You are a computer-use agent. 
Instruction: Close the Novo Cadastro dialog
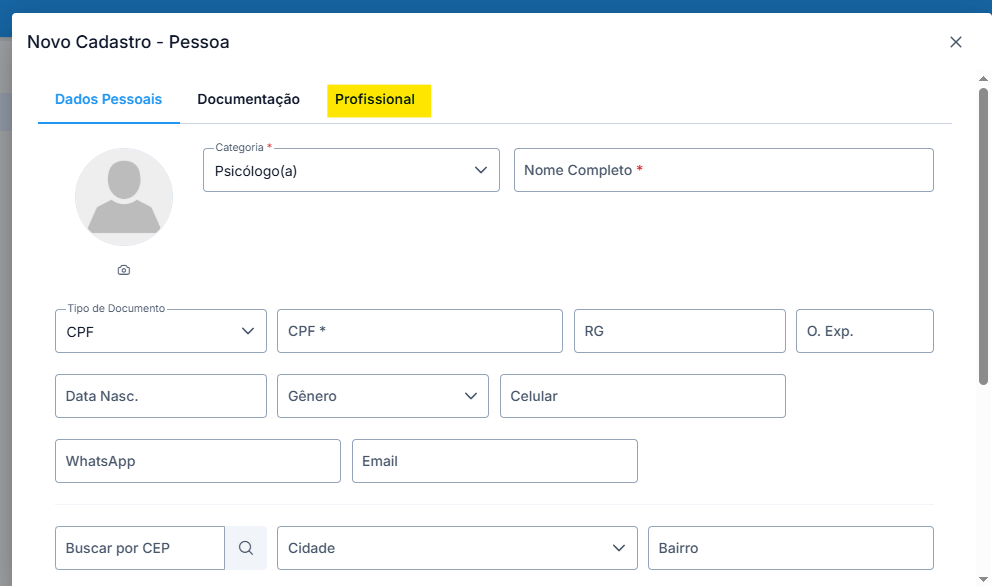tap(955, 42)
